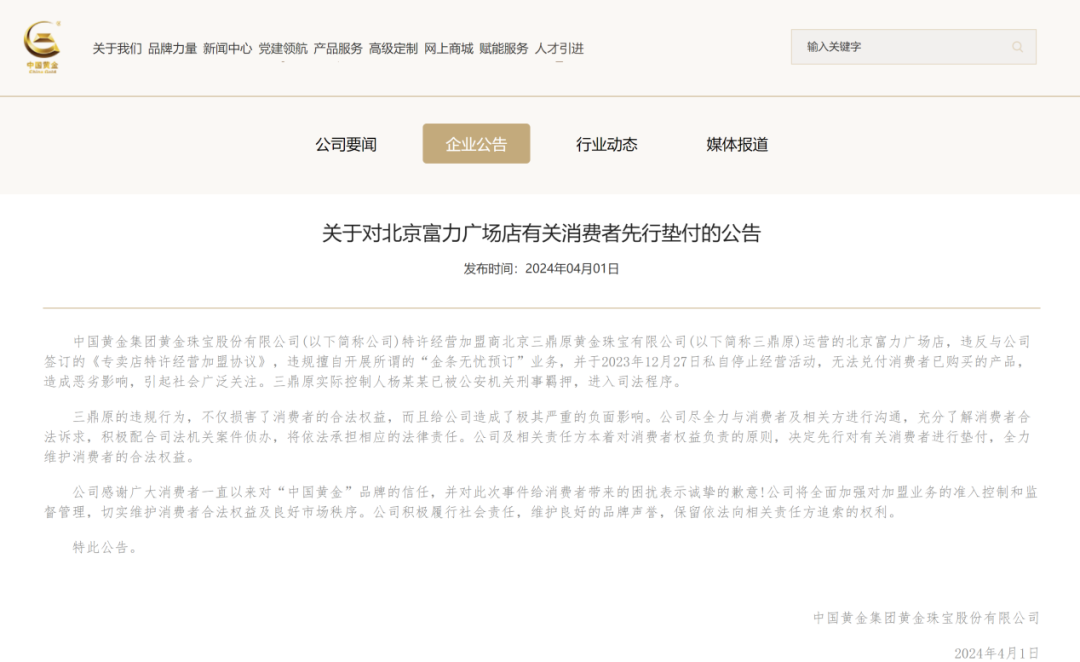Select 产品服务 from the top navigation

[337, 47]
